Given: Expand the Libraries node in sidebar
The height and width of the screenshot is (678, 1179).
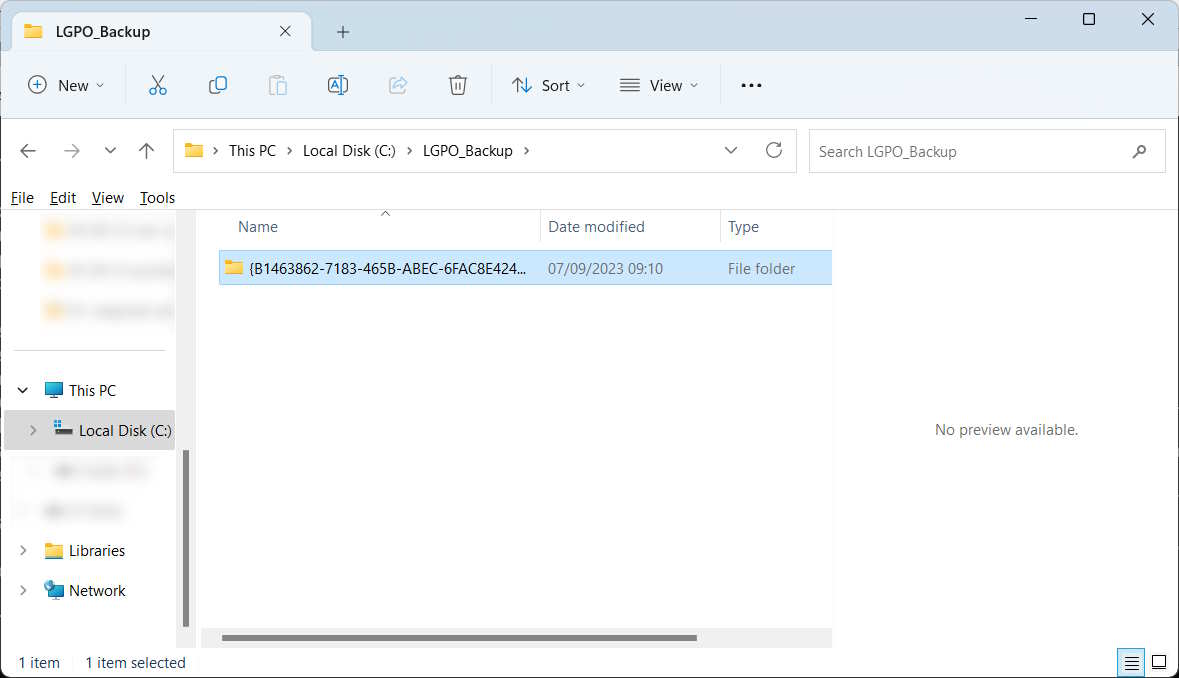Looking at the screenshot, I should pos(22,550).
